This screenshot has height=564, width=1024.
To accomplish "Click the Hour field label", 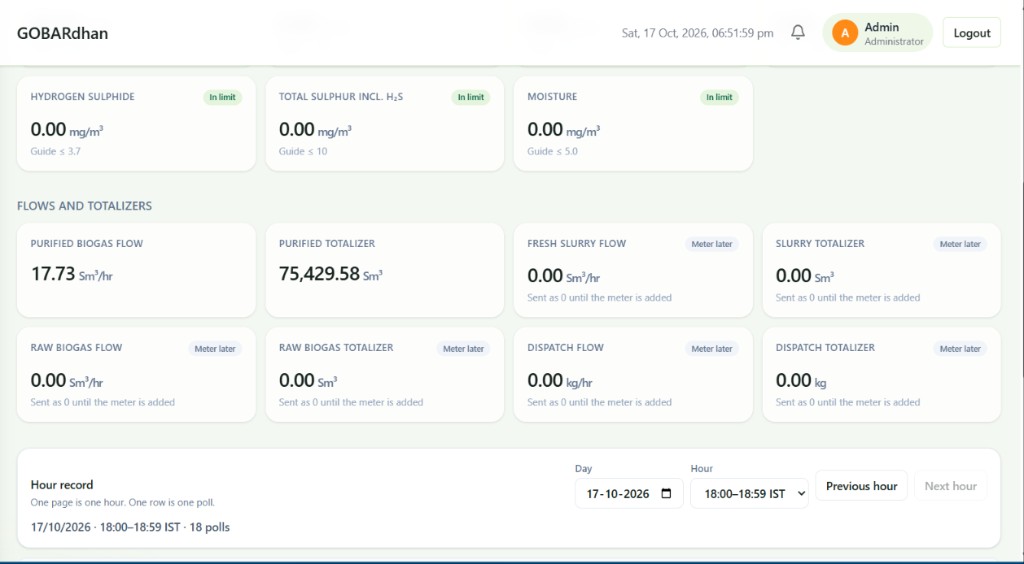I will click(701, 469).
